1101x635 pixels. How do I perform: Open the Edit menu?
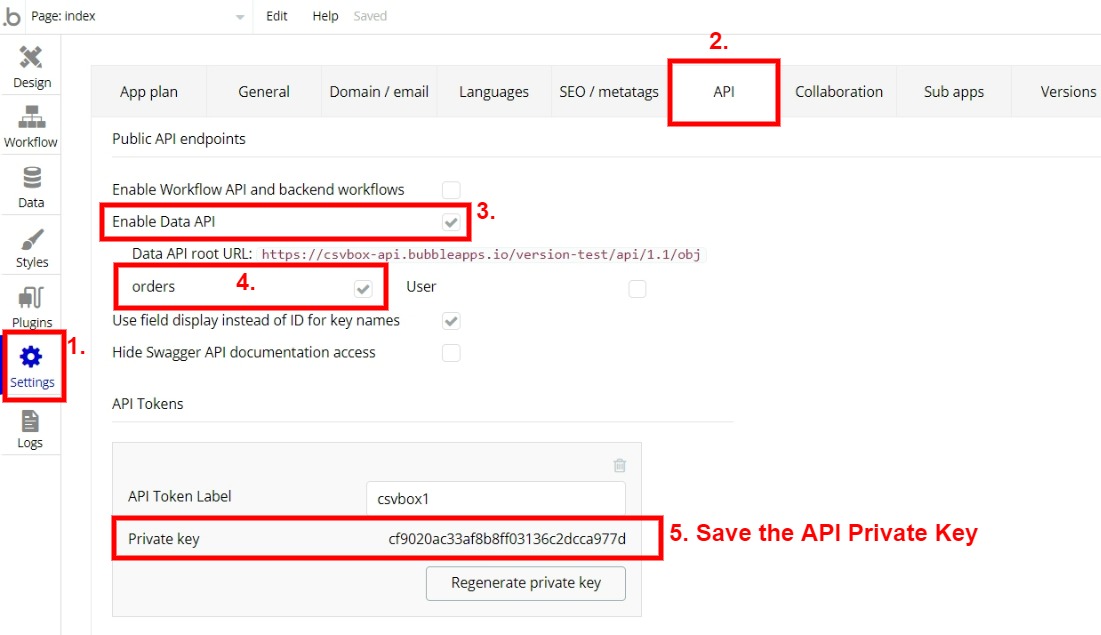click(277, 15)
